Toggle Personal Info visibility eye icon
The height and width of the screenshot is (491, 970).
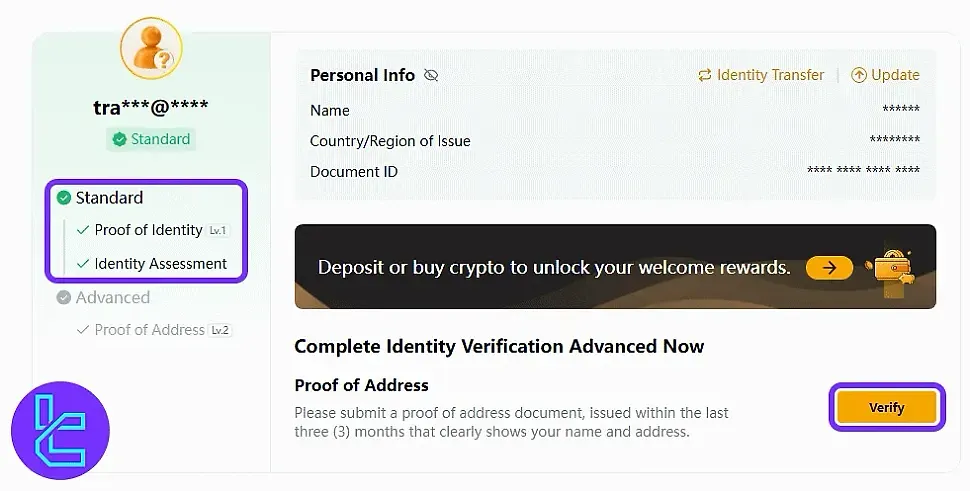(431, 75)
